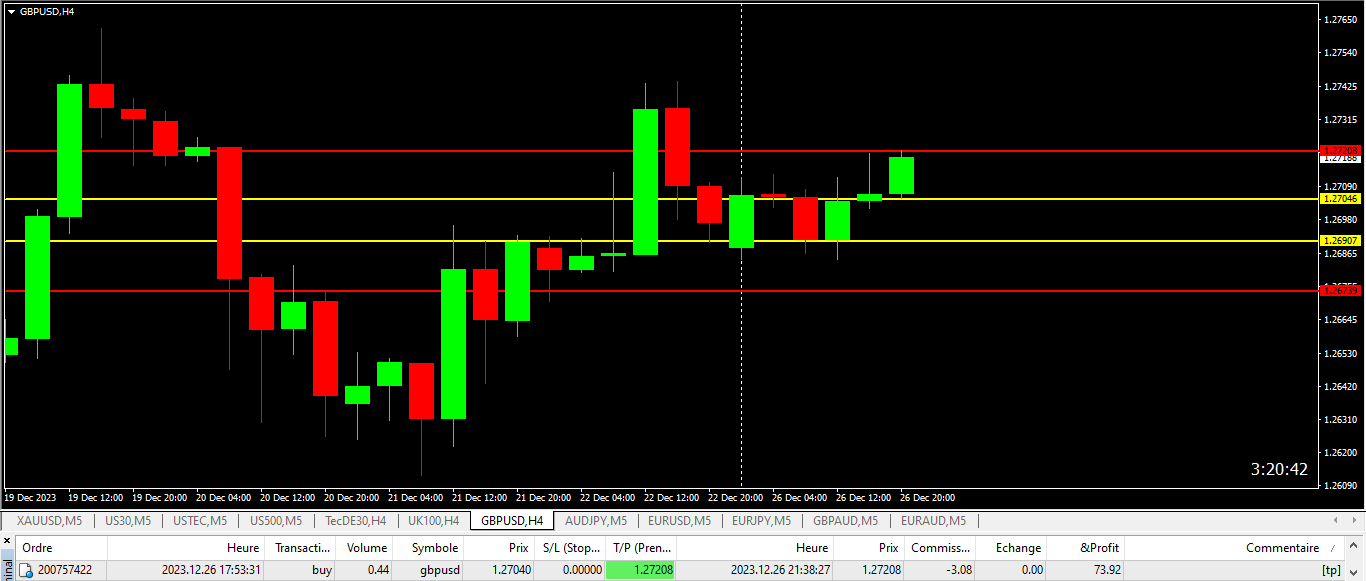Switch to the TecDE30,H4 chart tab

pyautogui.click(x=355, y=521)
